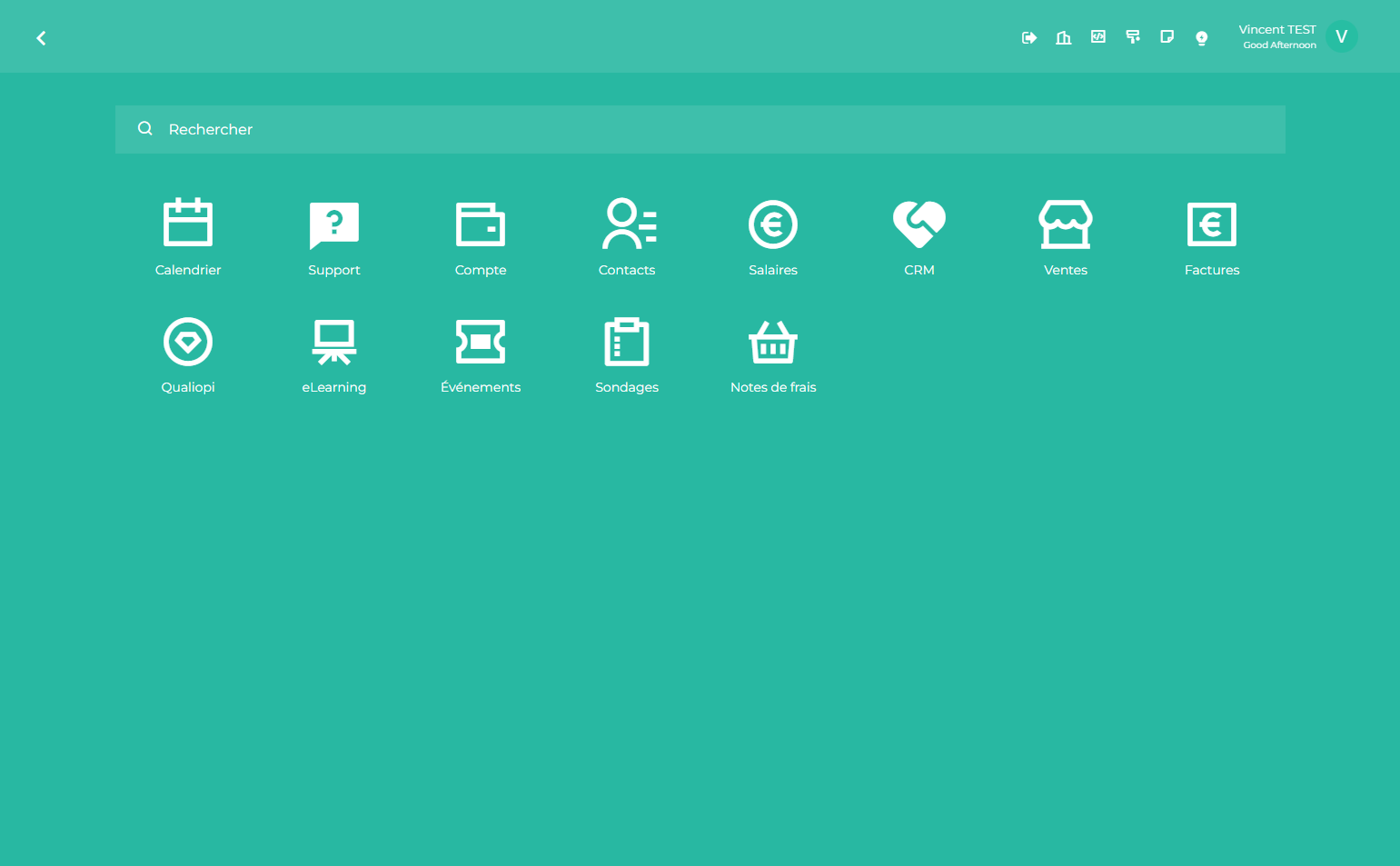Open the company buildings icon in the header
This screenshot has height=866, width=1400.
point(1064,37)
